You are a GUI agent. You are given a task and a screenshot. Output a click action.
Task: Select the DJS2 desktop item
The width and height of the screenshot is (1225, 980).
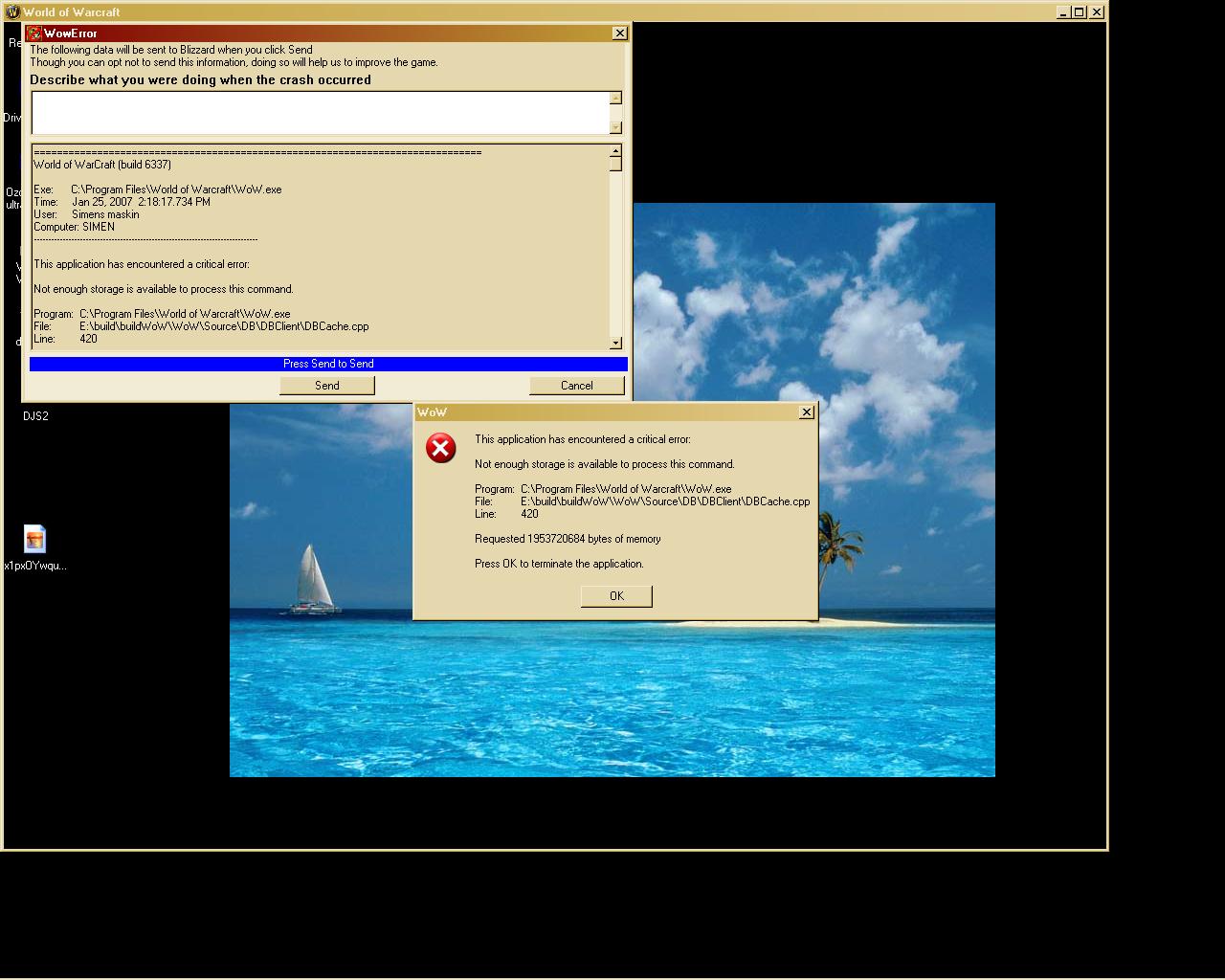35,416
